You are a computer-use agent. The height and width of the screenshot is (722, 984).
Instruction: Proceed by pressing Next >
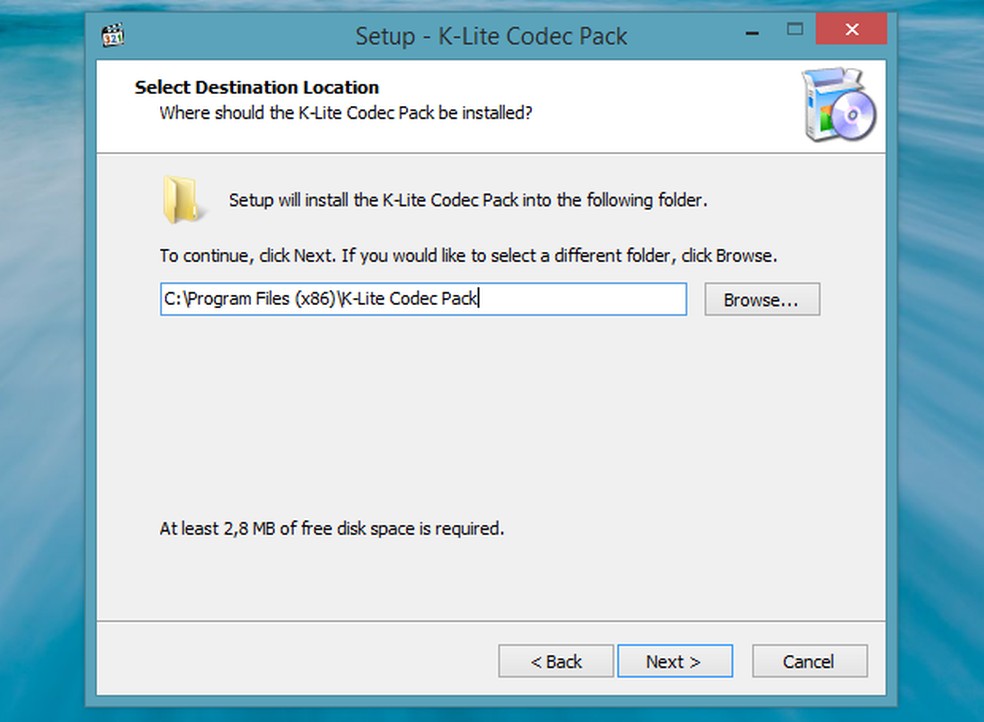[674, 661]
